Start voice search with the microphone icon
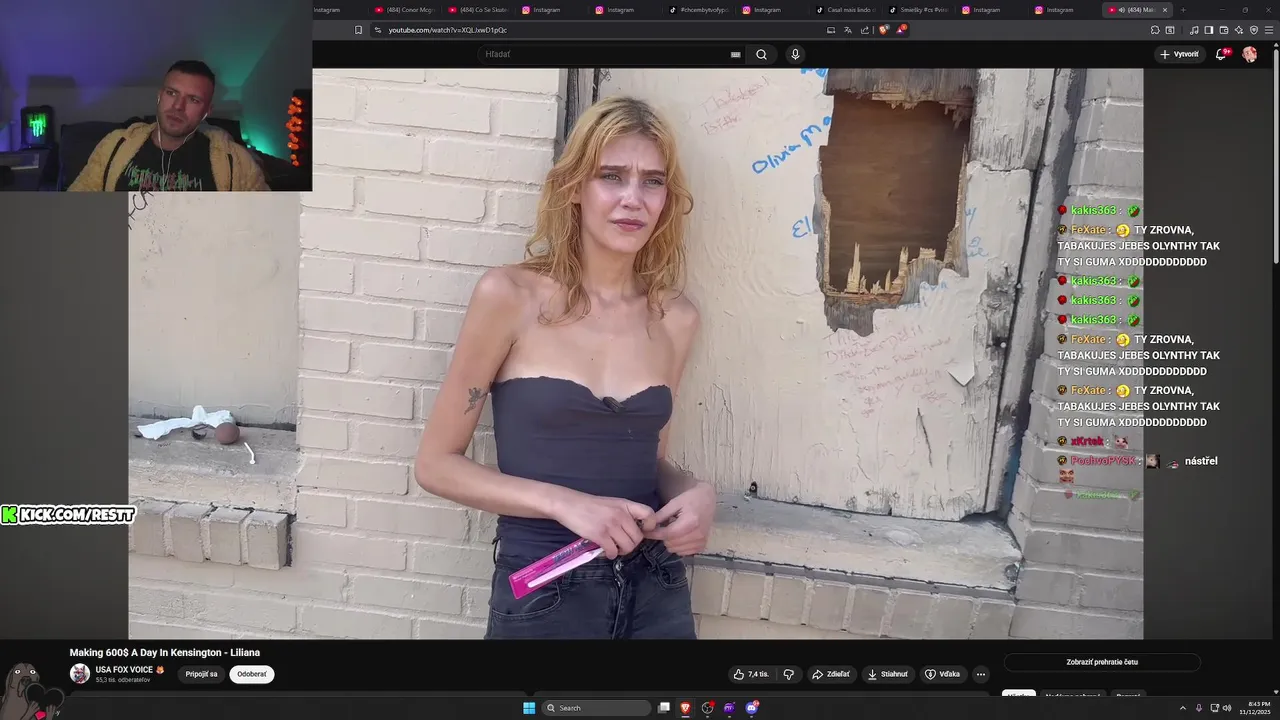The width and height of the screenshot is (1280, 720). click(795, 54)
